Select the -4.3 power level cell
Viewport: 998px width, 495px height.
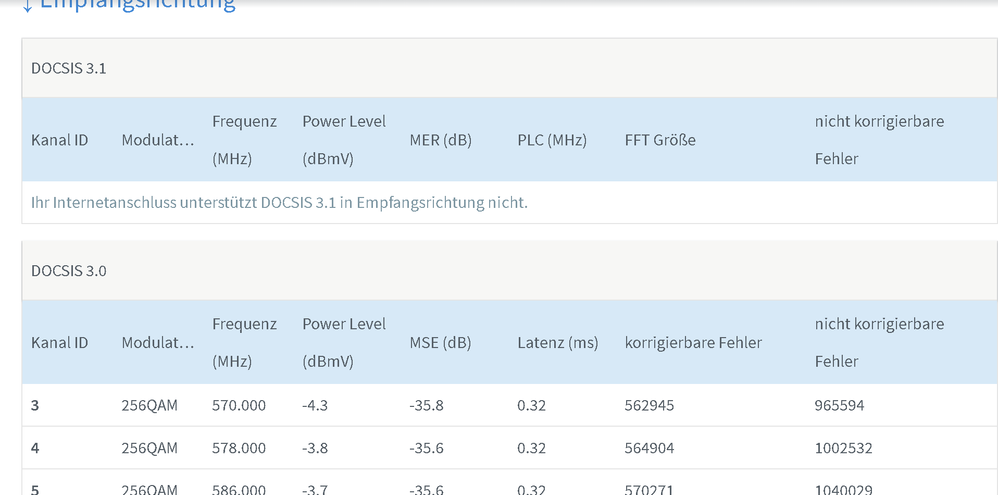coord(314,405)
